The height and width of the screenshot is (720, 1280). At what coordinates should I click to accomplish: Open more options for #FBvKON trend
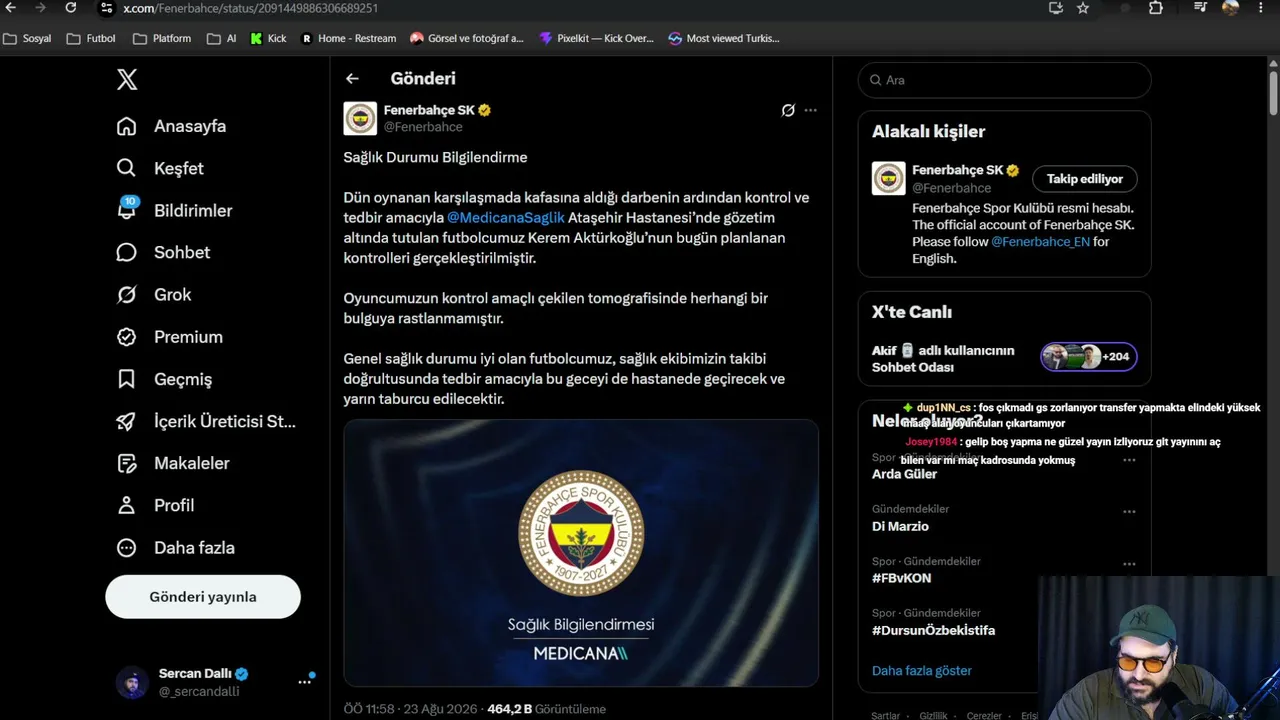(1129, 563)
